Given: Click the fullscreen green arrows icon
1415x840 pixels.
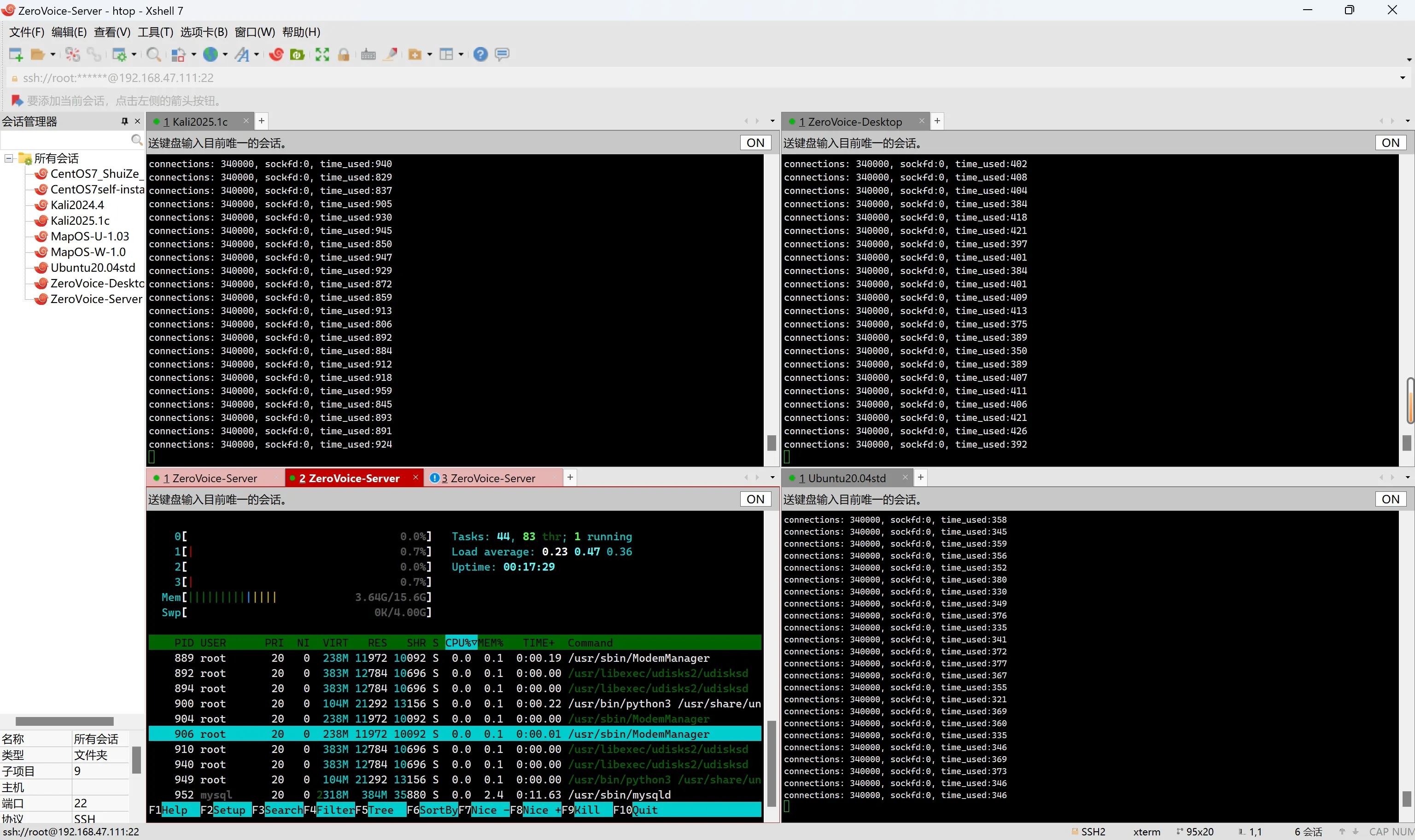Looking at the screenshot, I should pos(322,54).
